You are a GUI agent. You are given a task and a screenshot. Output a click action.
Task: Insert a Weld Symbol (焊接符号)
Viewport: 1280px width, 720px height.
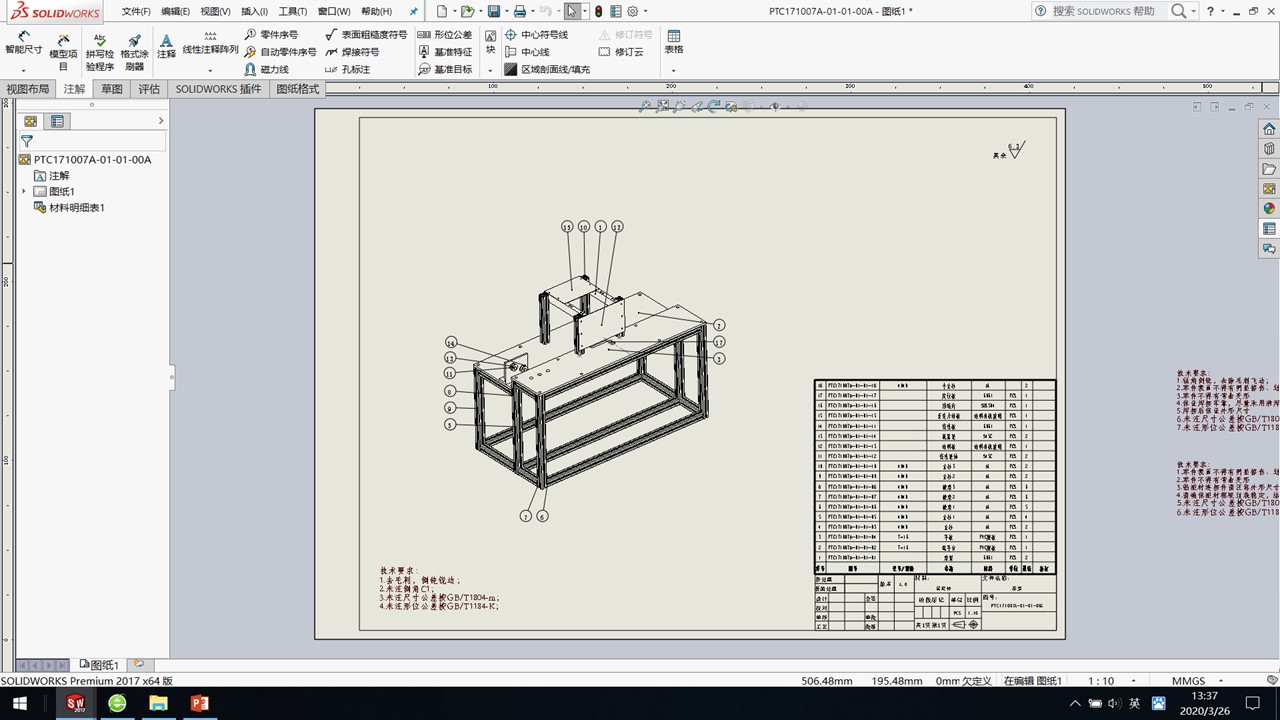[352, 52]
